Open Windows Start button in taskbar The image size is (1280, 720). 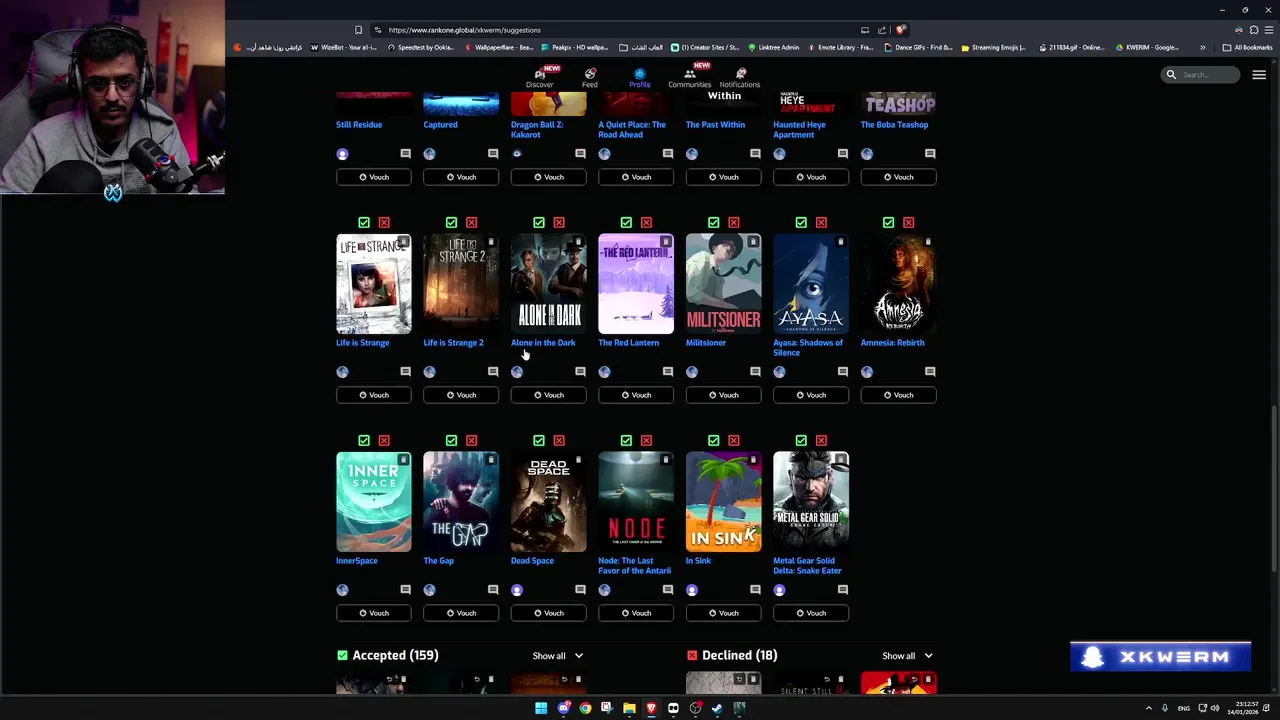tap(541, 708)
